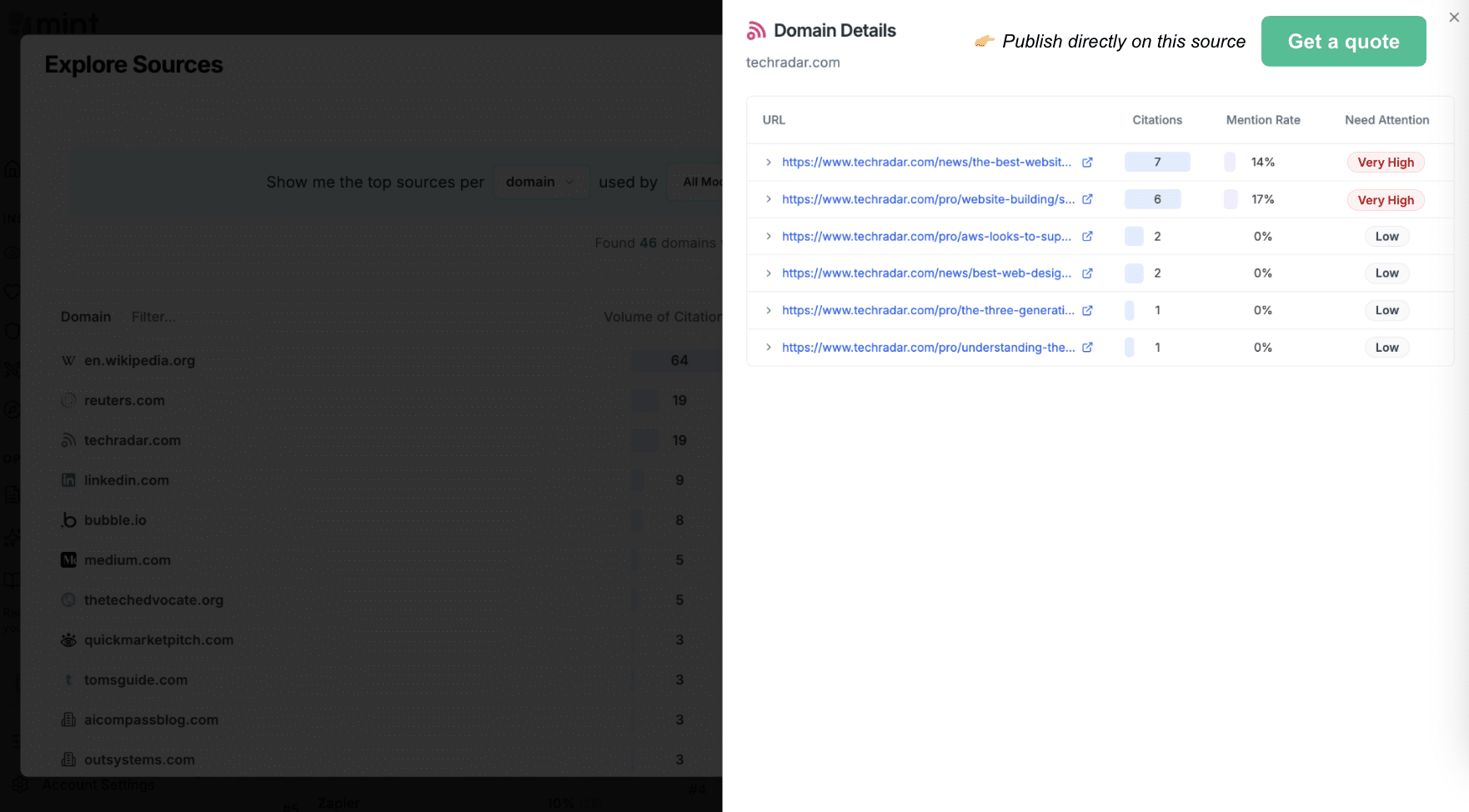Click the Mention Rate column header
Viewport: 1469px width, 812px height.
point(1262,120)
